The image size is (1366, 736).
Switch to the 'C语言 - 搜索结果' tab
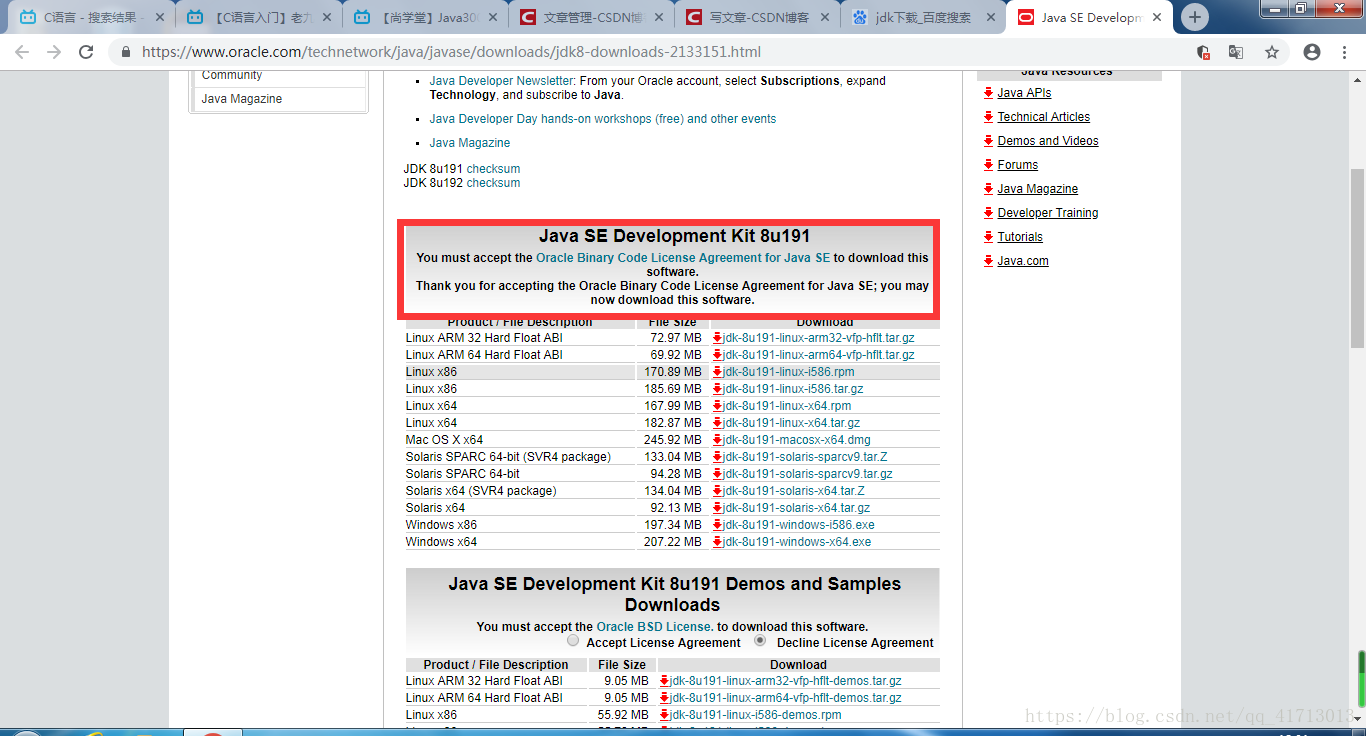click(90, 17)
